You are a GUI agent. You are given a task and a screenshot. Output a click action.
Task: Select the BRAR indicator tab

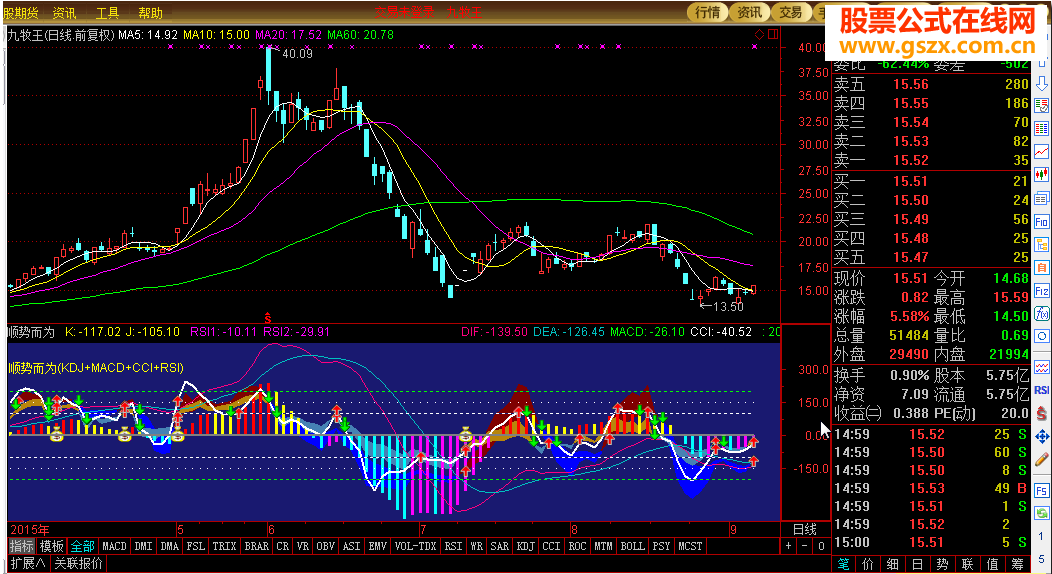256,547
